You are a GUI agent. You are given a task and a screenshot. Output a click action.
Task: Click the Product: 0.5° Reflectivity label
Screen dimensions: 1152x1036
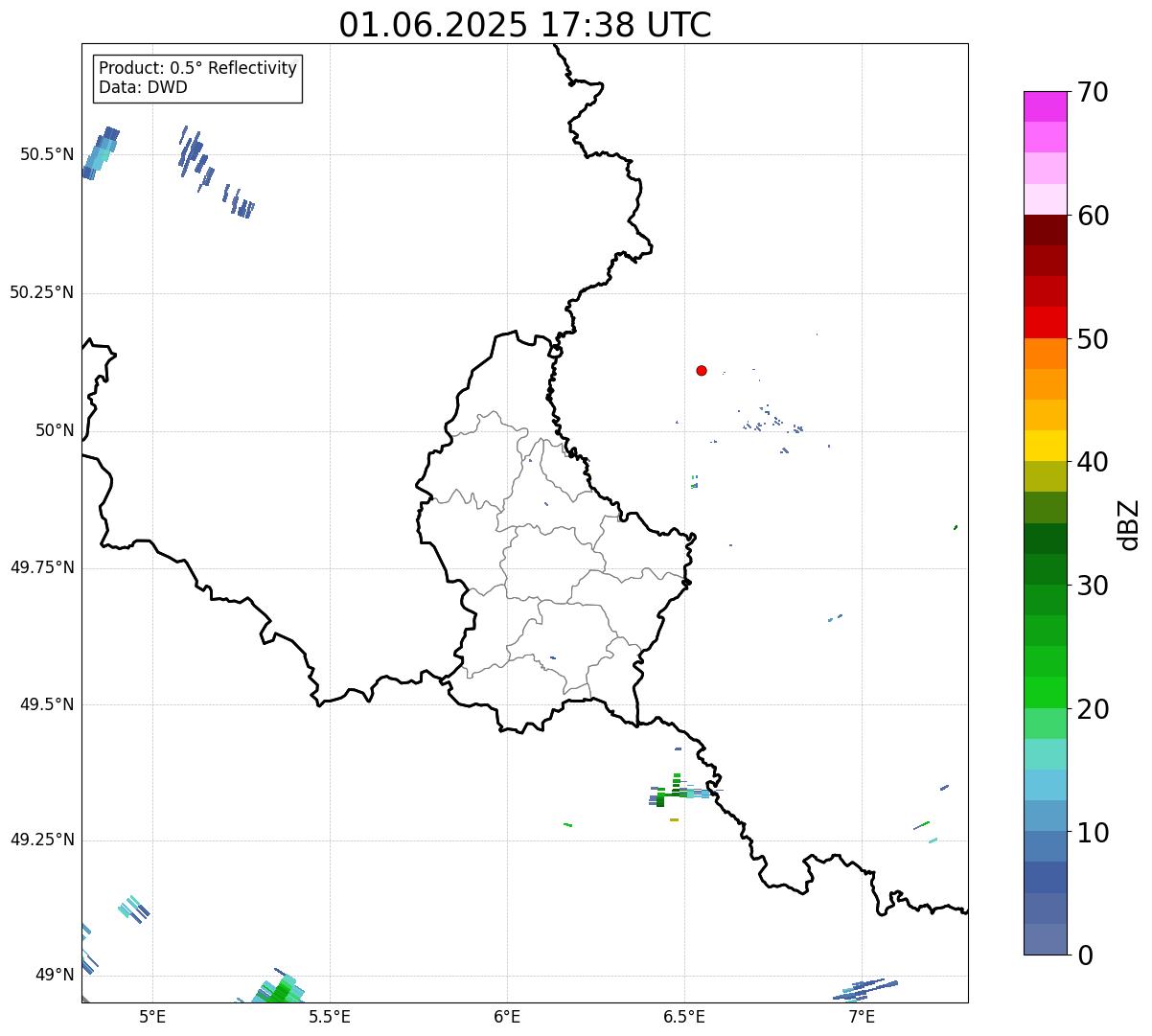(x=197, y=69)
